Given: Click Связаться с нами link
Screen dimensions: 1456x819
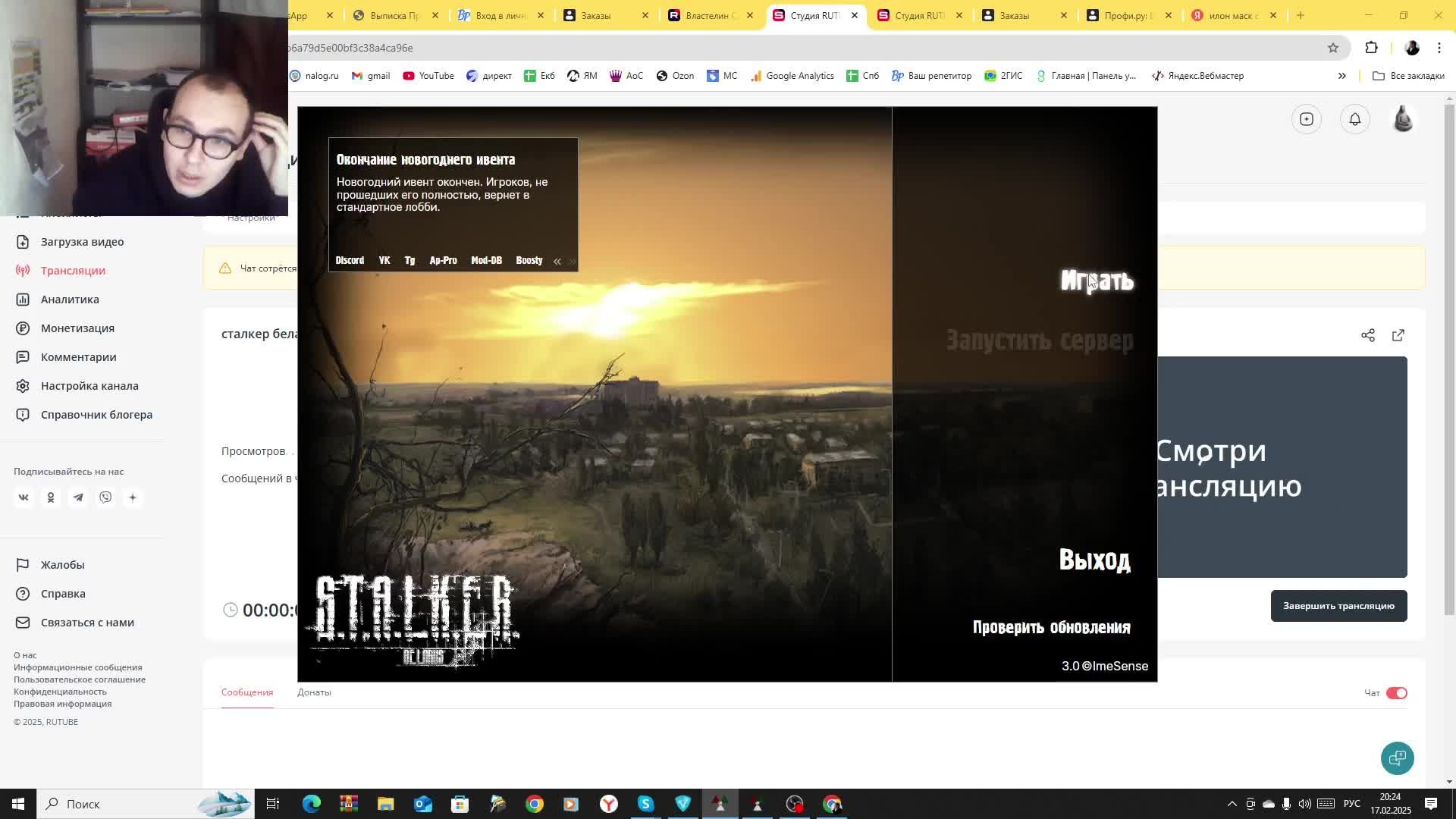Looking at the screenshot, I should tap(87, 623).
